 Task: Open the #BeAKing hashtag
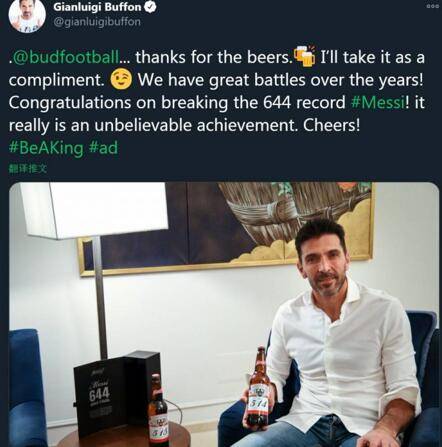(x=46, y=148)
